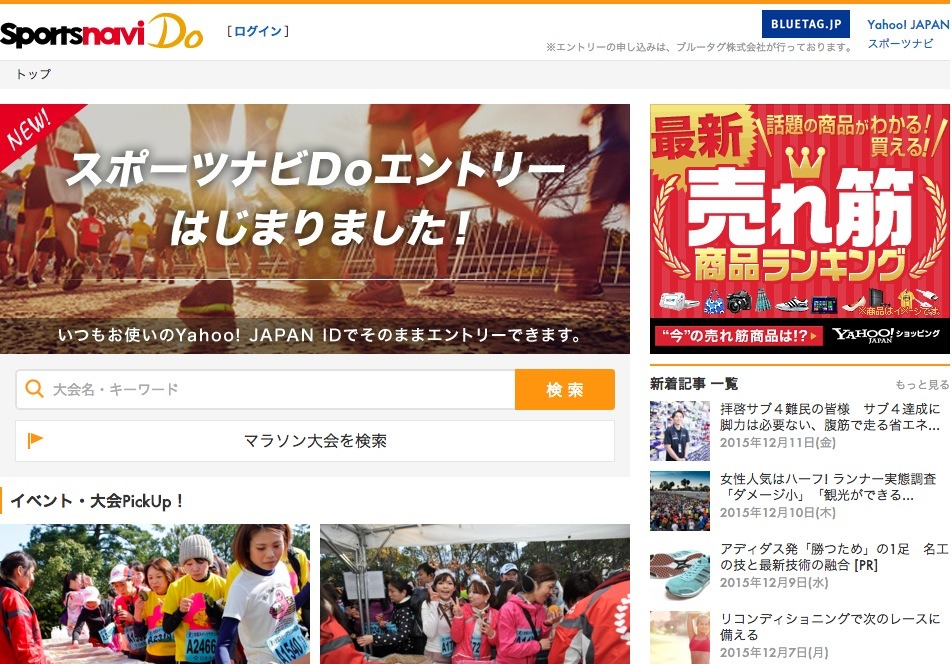Open article 拝啓サブ4難民の皆様
The width and height of the screenshot is (952, 664).
830,417
